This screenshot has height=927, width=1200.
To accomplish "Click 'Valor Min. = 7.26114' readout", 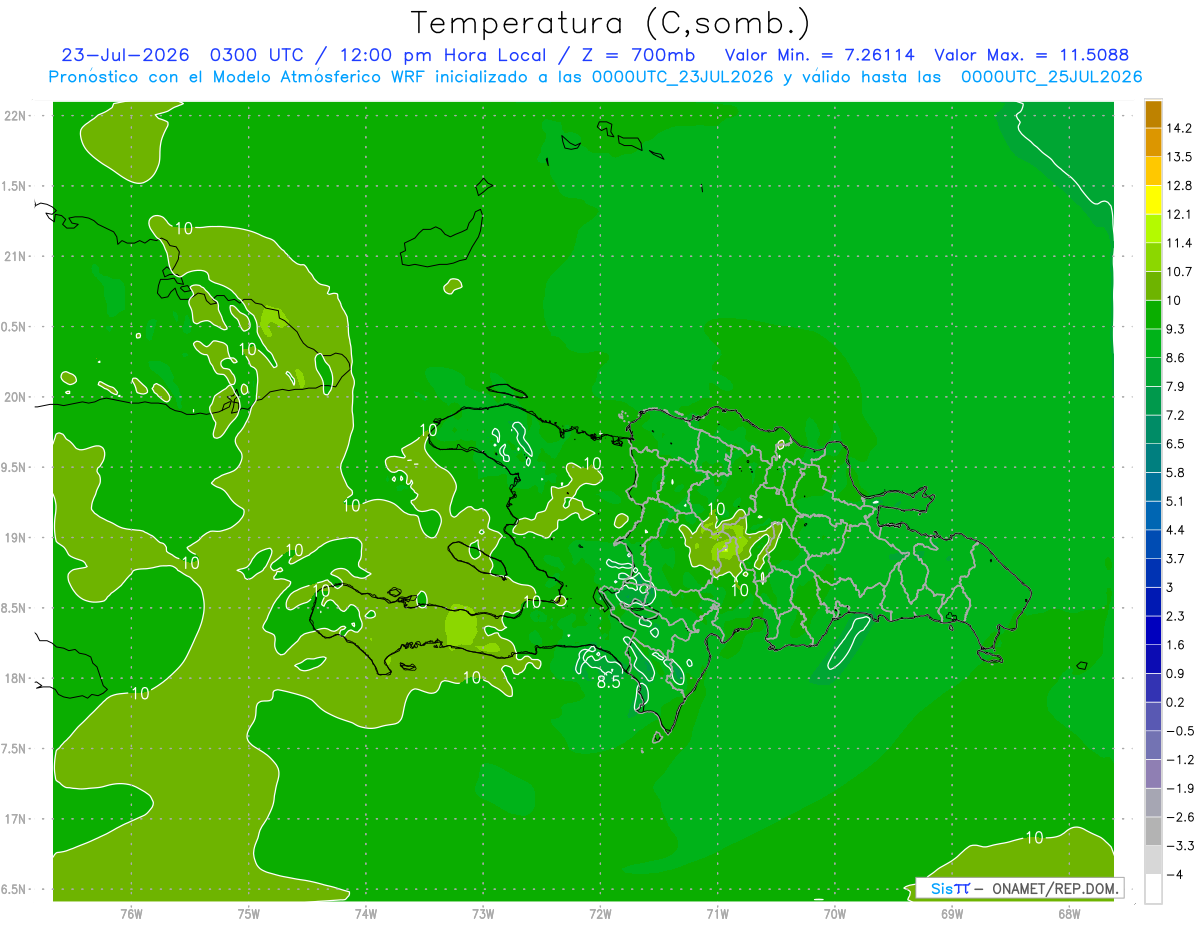I will click(x=819, y=55).
